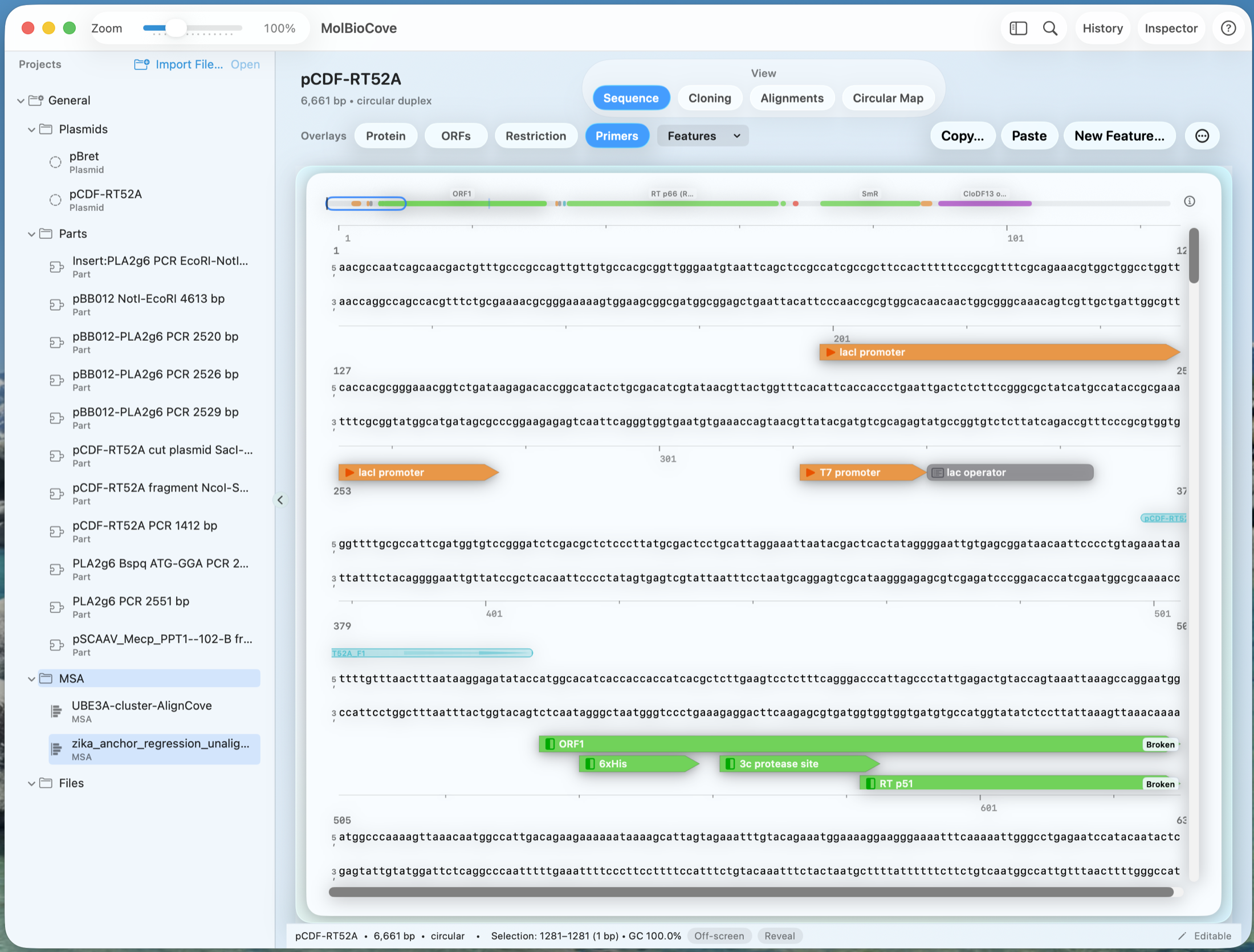1254x952 pixels.
Task: Click the help question mark icon
Action: pyautogui.click(x=1228, y=28)
